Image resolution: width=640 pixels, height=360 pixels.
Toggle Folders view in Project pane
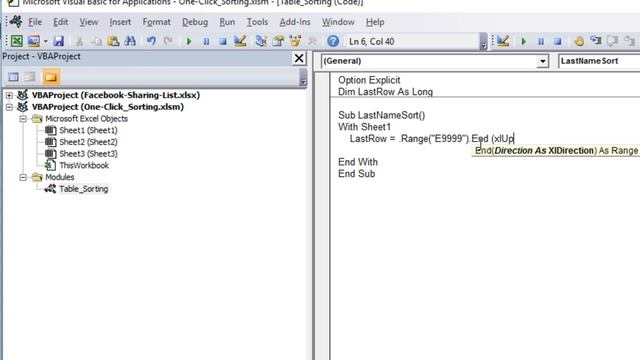[x=51, y=77]
